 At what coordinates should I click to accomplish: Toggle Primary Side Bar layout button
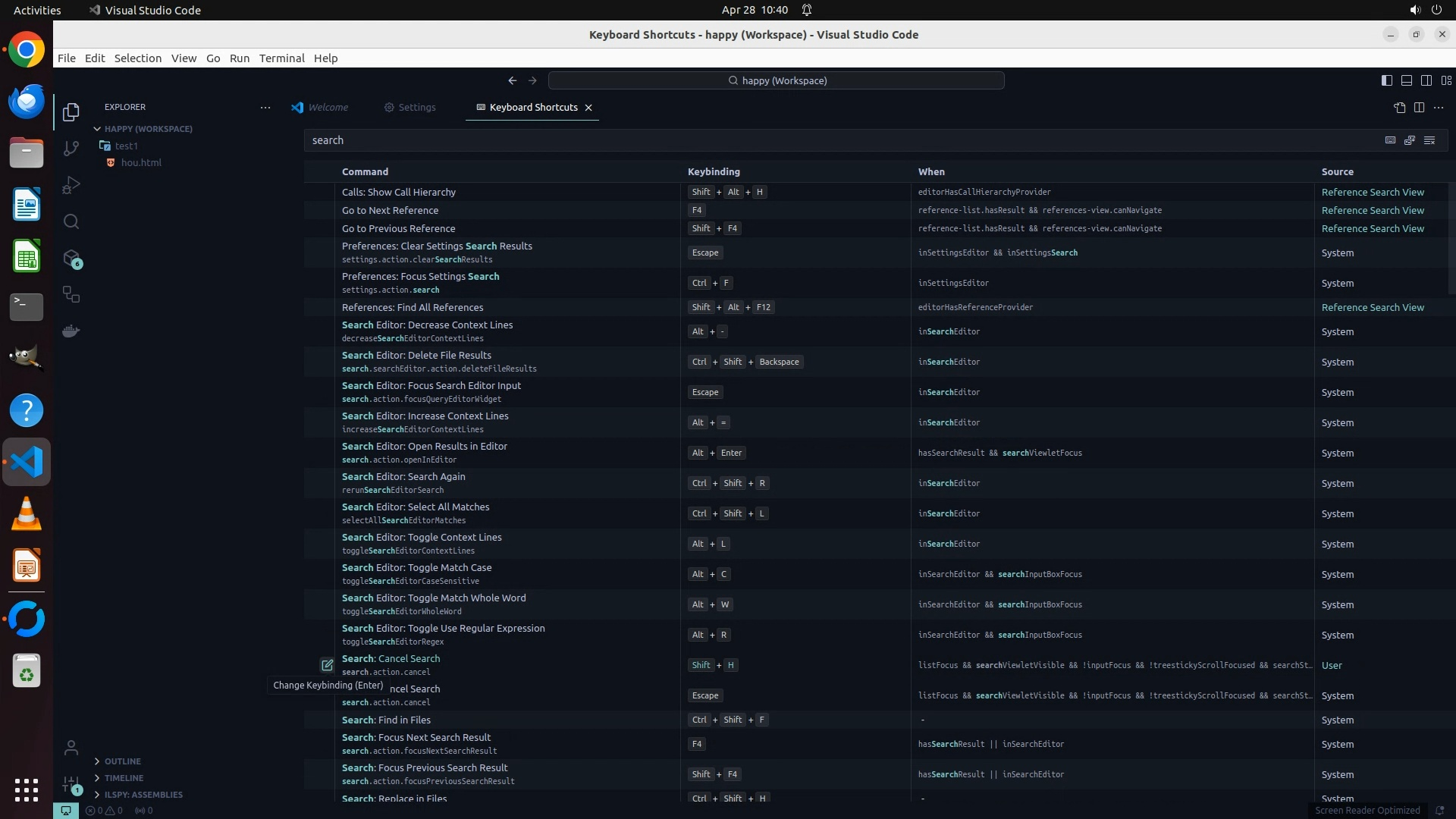pos(1386,80)
